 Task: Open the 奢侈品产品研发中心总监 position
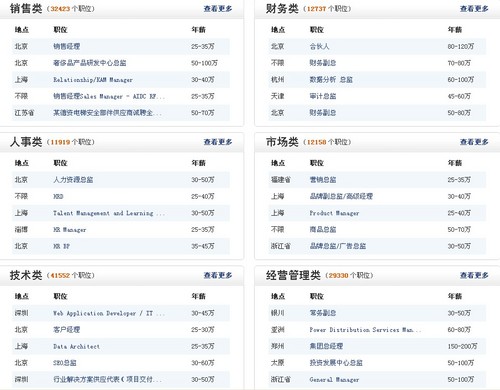(x=90, y=63)
